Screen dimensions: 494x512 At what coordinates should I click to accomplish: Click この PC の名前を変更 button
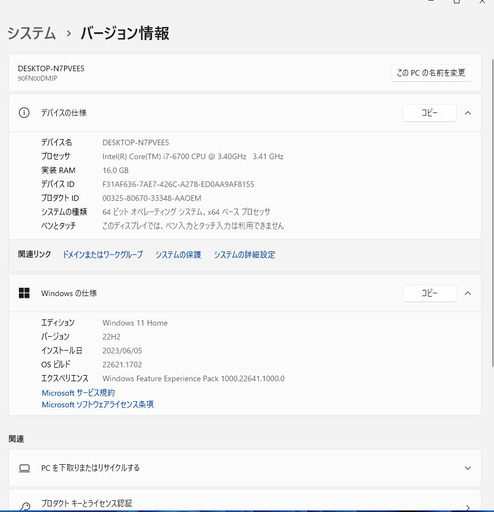point(431,73)
